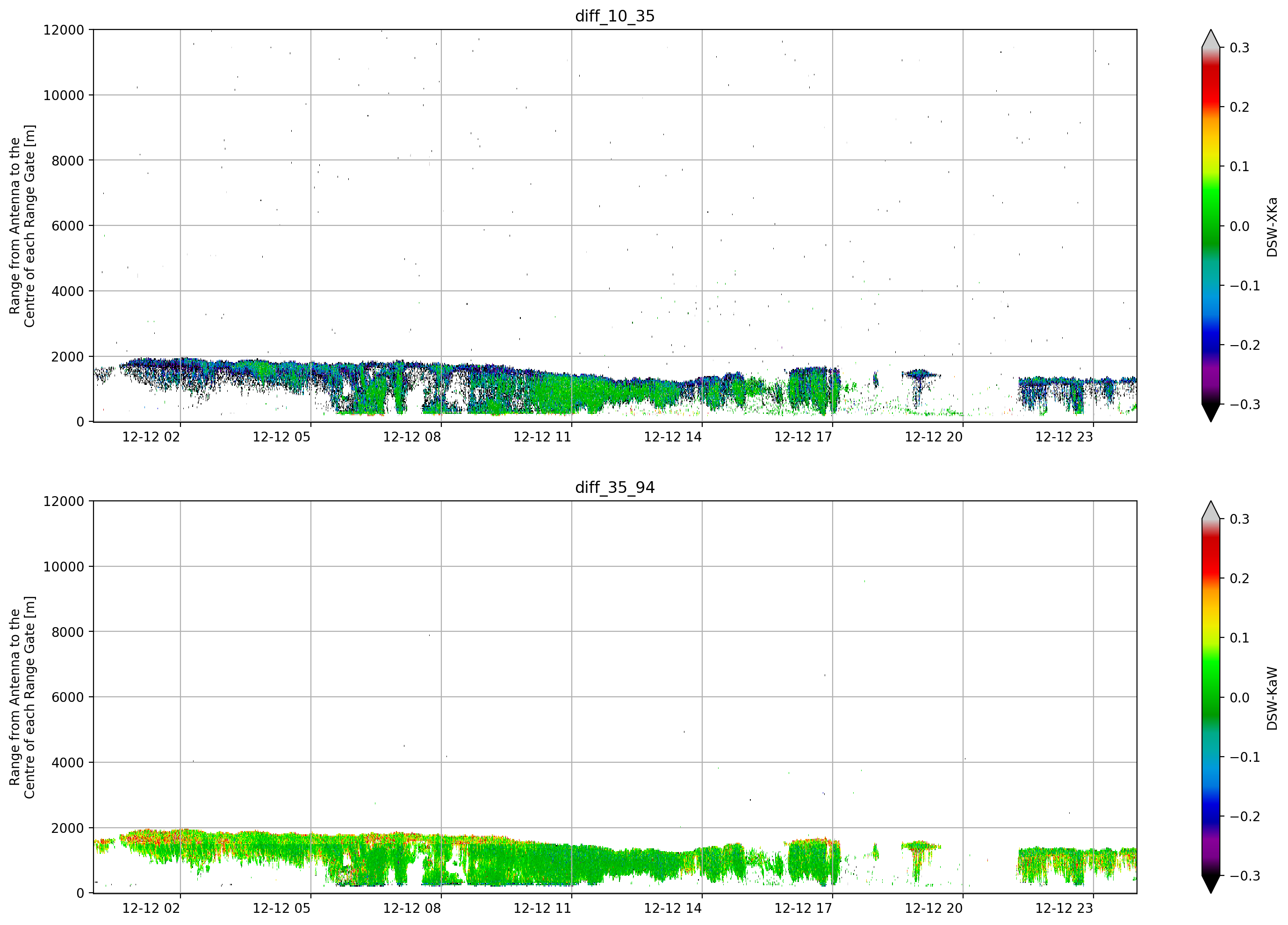Click '12-12 17' x-tick under diff_35_94 plot
1288x925 pixels.
click(x=804, y=909)
